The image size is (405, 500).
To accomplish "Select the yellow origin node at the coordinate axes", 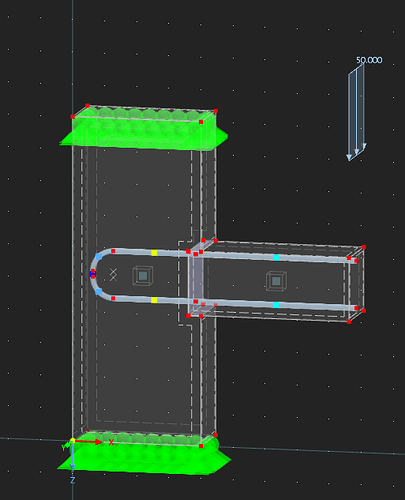I will point(72,441).
